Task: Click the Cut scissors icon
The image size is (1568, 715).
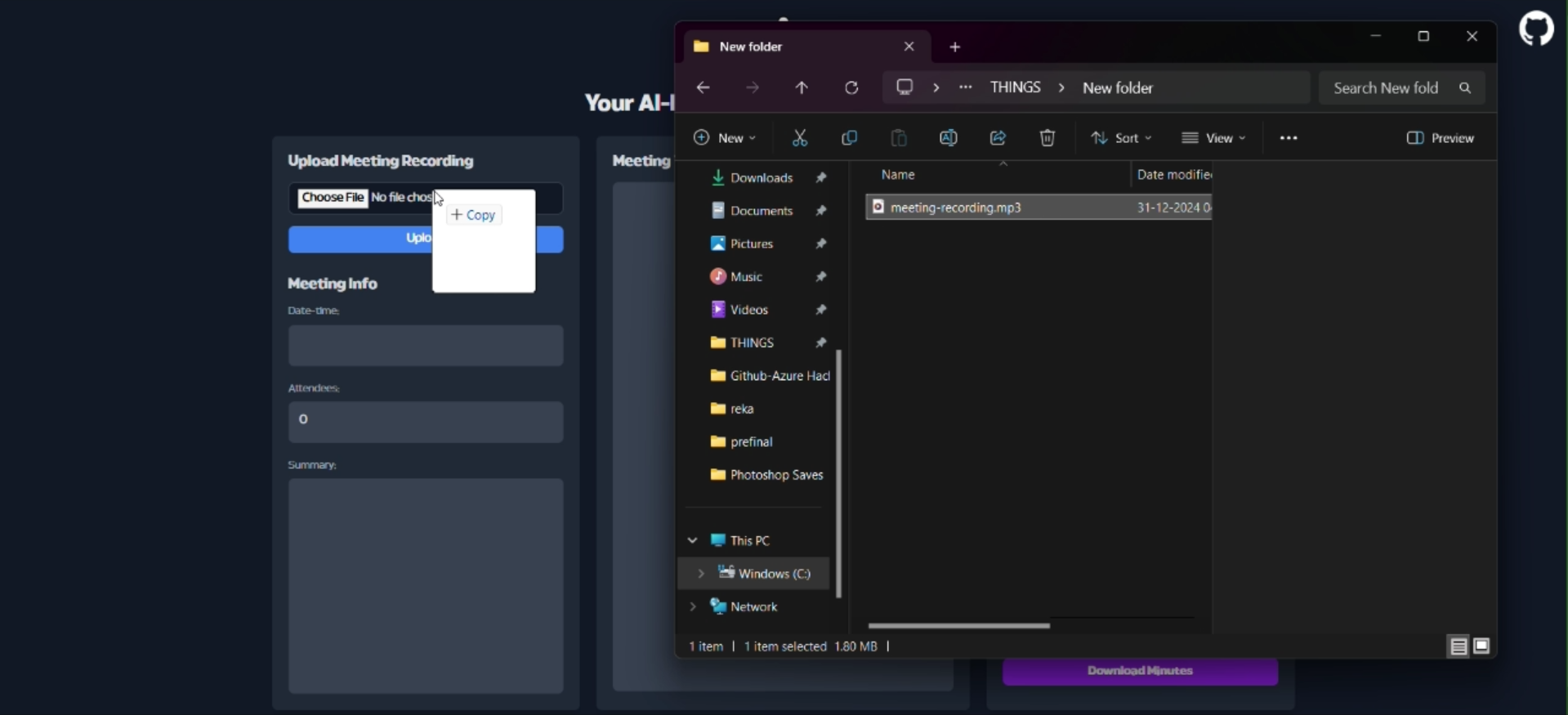Action: pos(800,138)
